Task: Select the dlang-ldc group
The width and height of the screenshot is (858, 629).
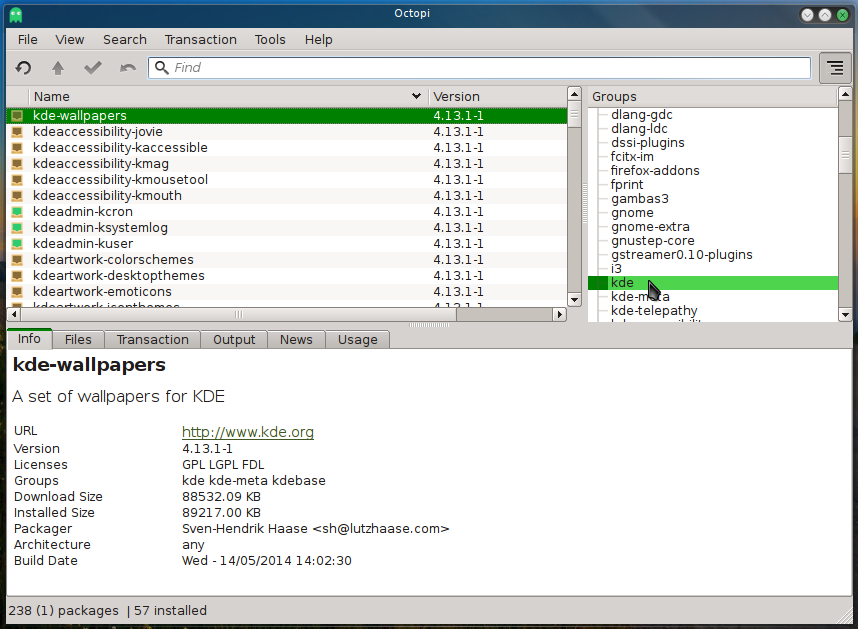Action: [x=639, y=129]
